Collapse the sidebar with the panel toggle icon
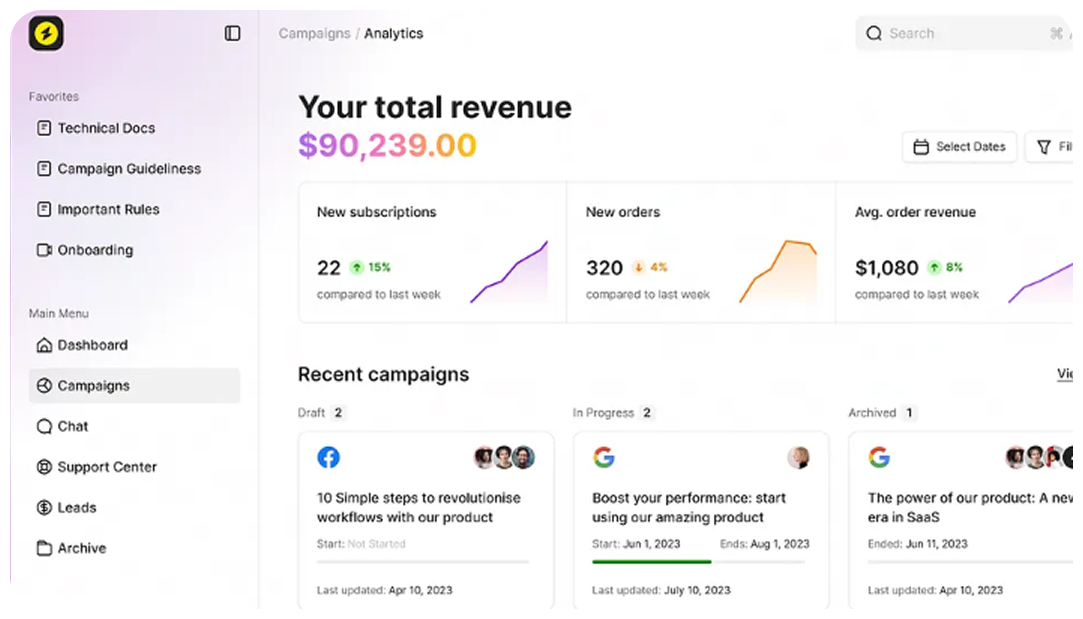 pyautogui.click(x=232, y=33)
